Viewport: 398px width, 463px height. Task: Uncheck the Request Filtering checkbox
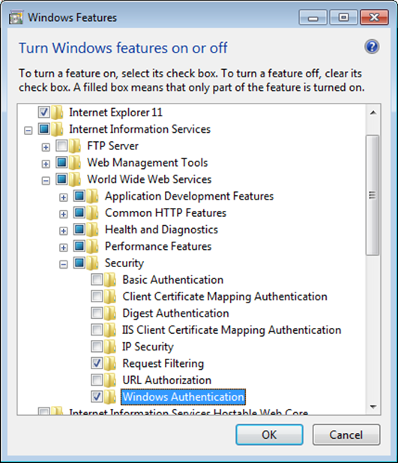pos(97,363)
